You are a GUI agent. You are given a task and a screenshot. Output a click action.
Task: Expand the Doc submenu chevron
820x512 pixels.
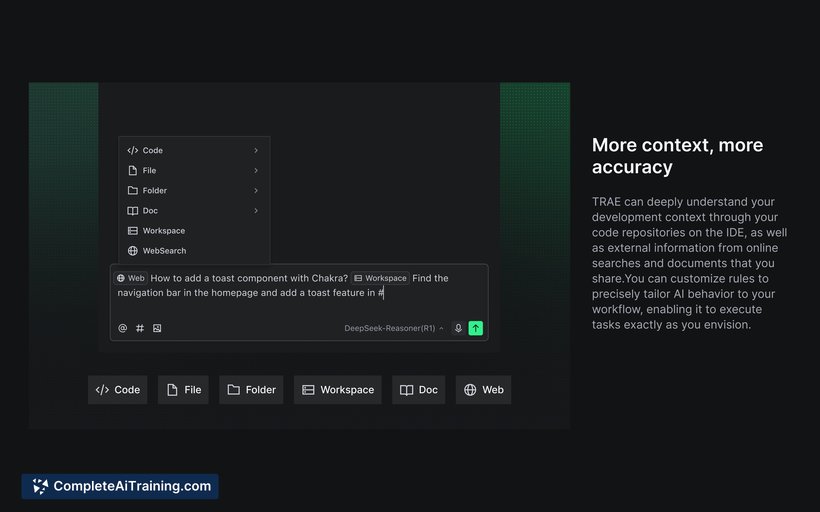point(256,211)
